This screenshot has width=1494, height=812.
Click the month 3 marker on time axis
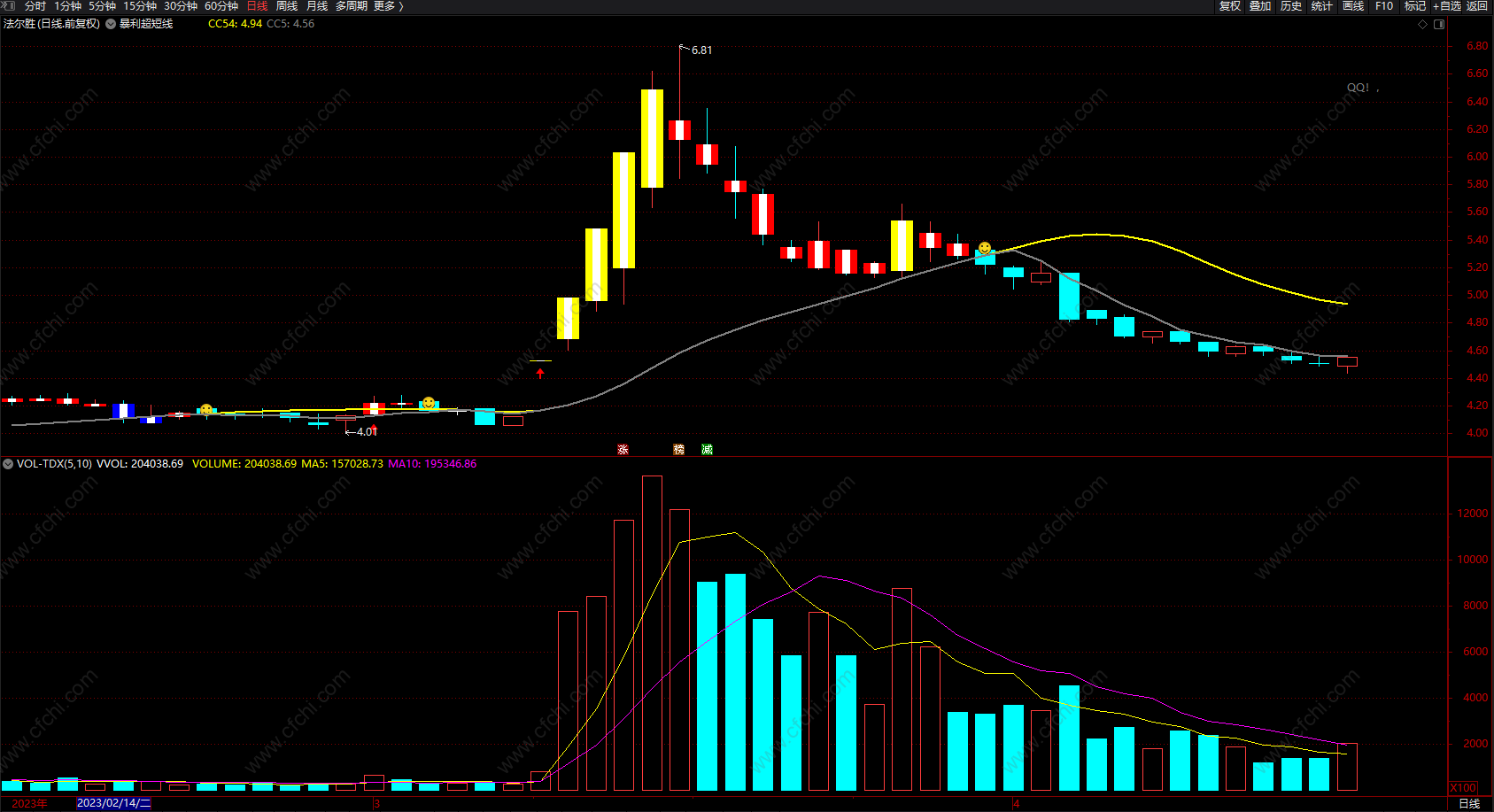pos(376,803)
